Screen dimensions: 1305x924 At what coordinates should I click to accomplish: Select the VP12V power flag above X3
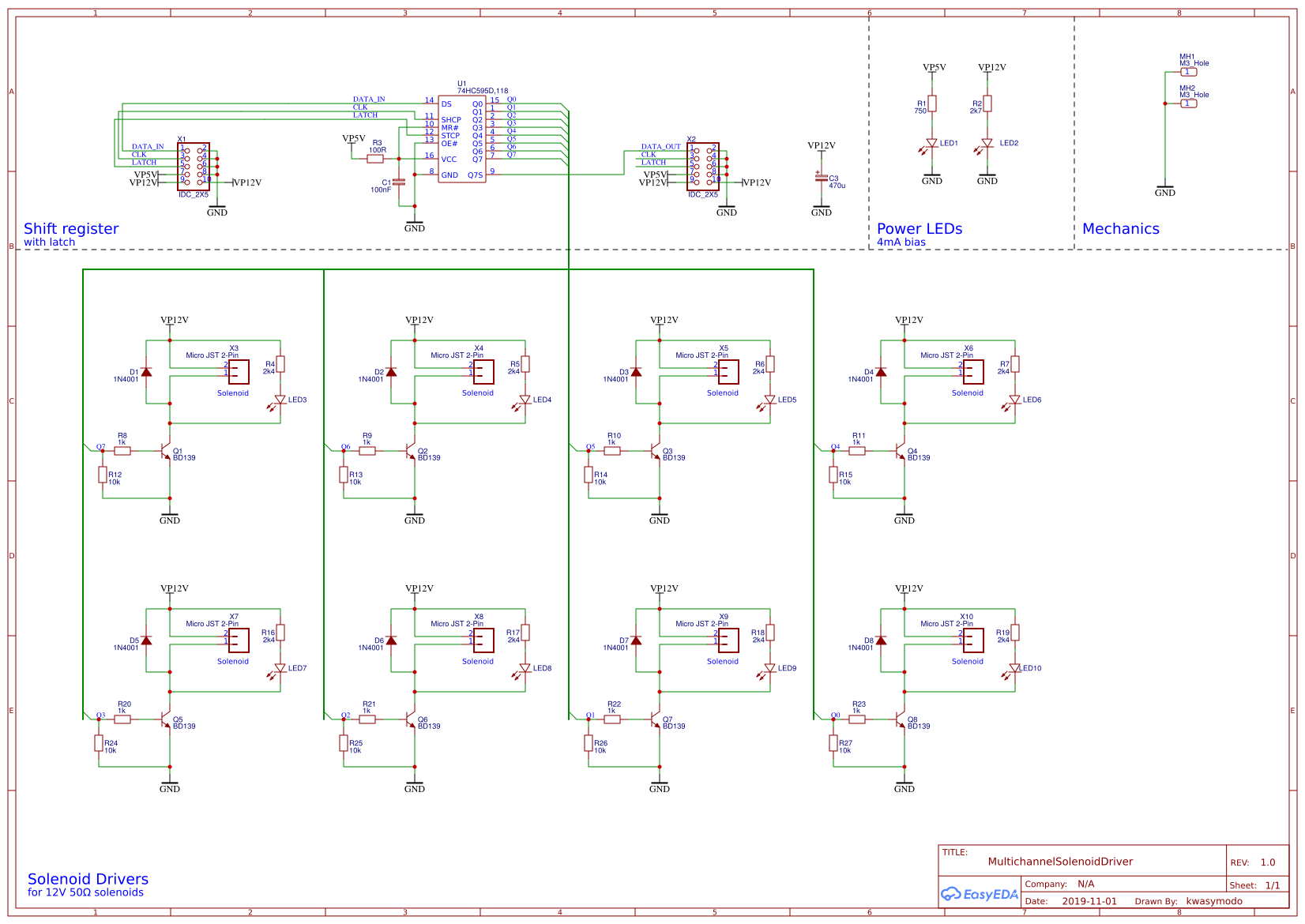(171, 320)
